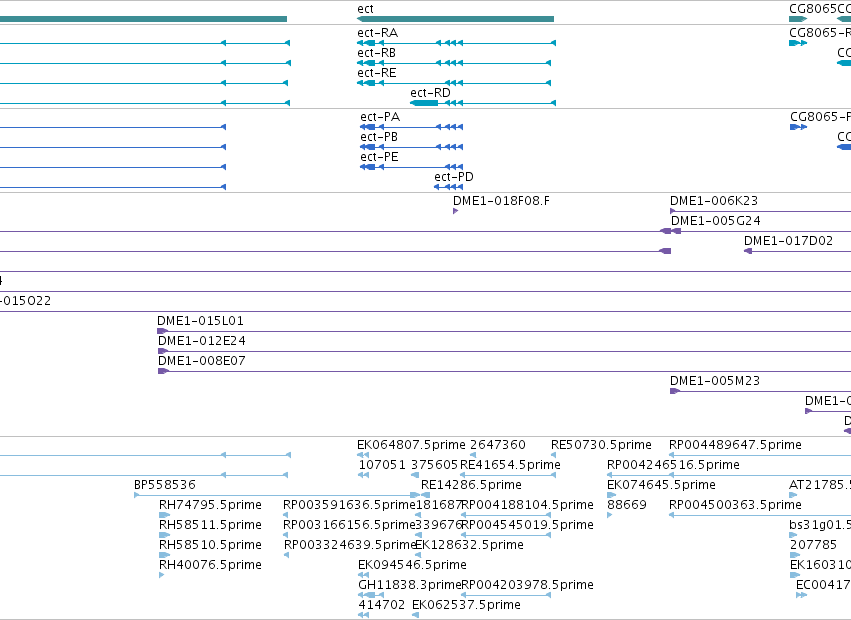
Task: Select the EK064807.5prime EST label
Action: click(411, 446)
